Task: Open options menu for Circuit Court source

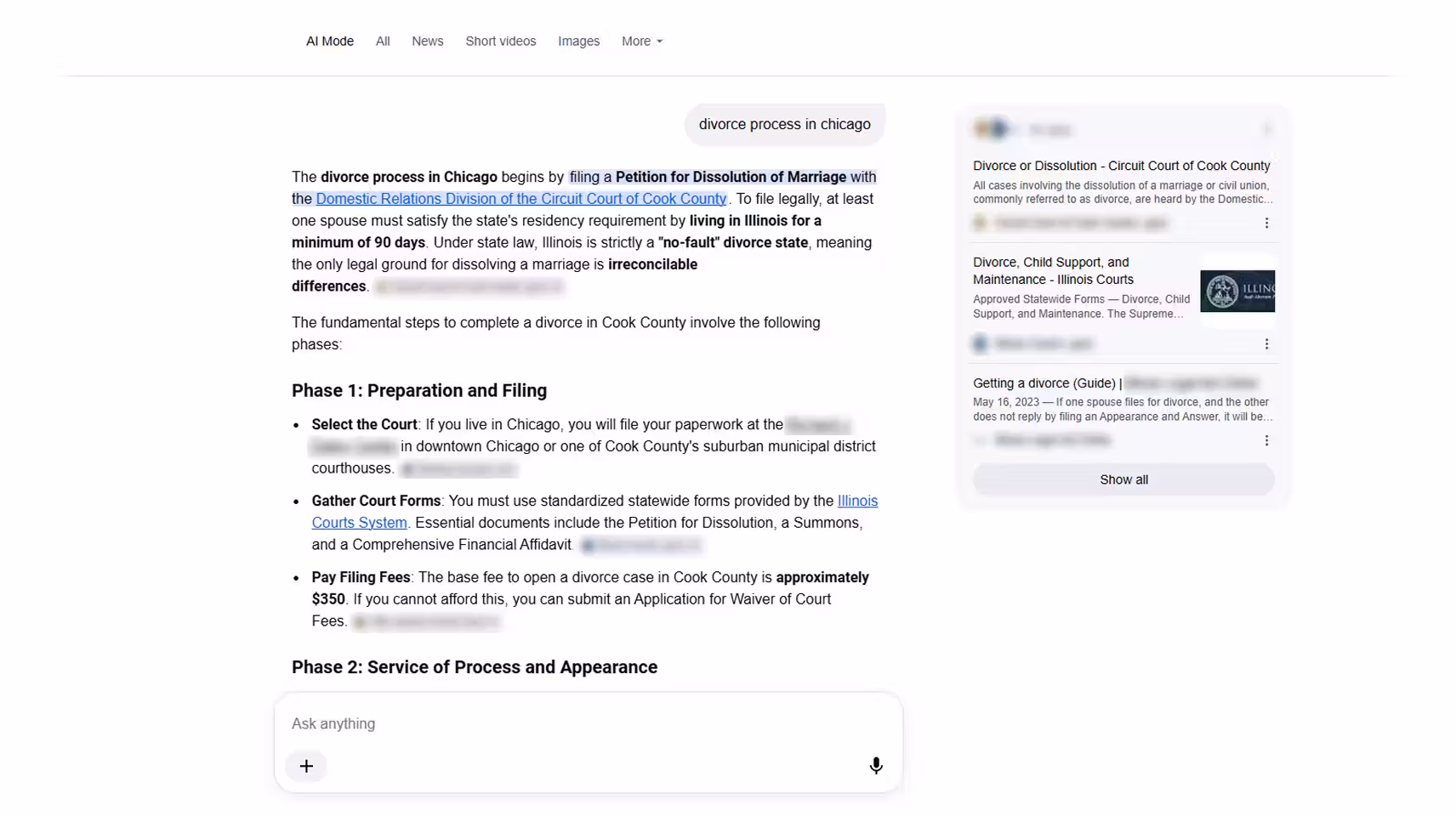Action: point(1266,223)
